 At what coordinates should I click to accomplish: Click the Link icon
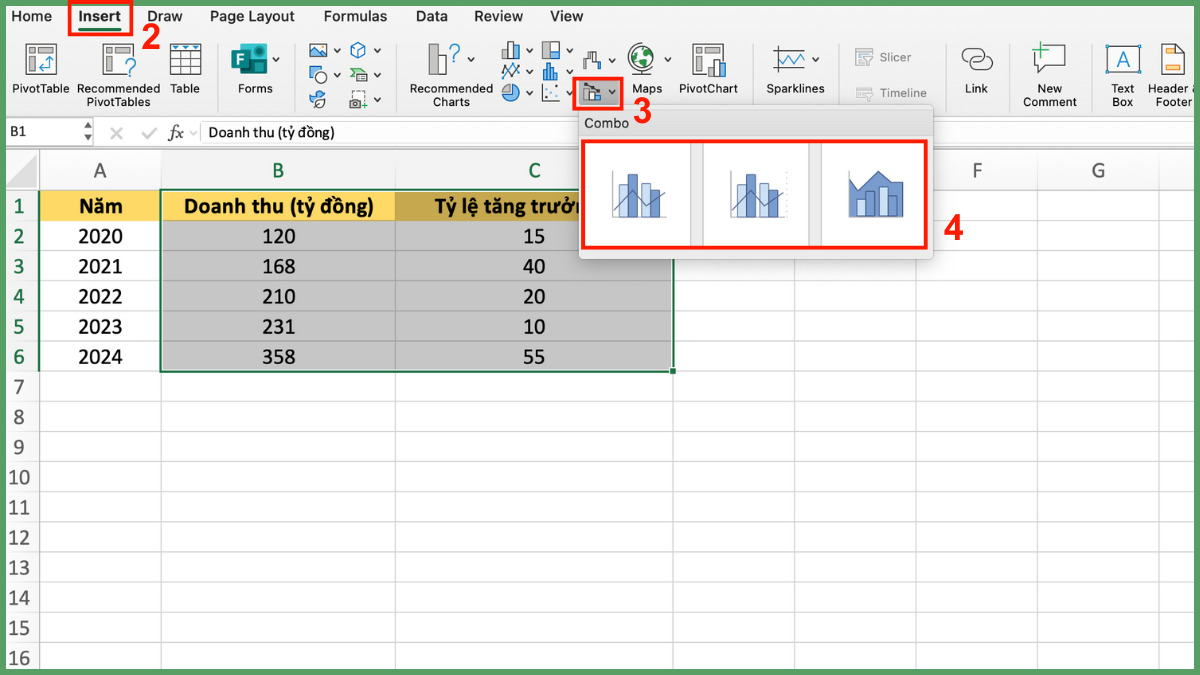(x=976, y=60)
